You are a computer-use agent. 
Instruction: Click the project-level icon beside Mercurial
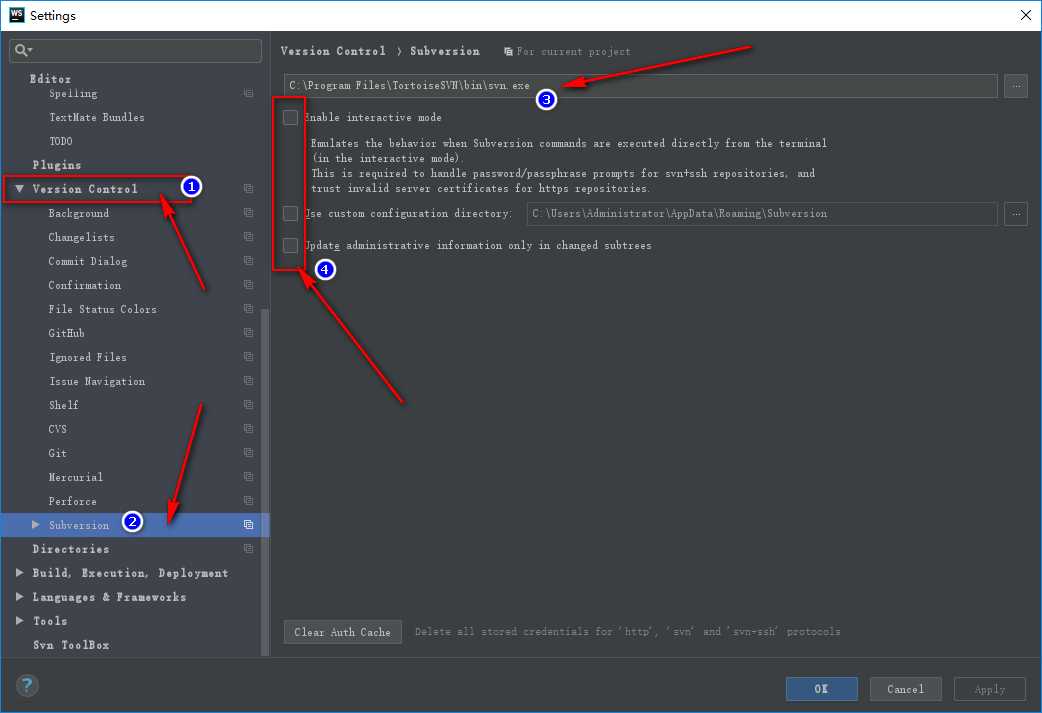coord(249,476)
